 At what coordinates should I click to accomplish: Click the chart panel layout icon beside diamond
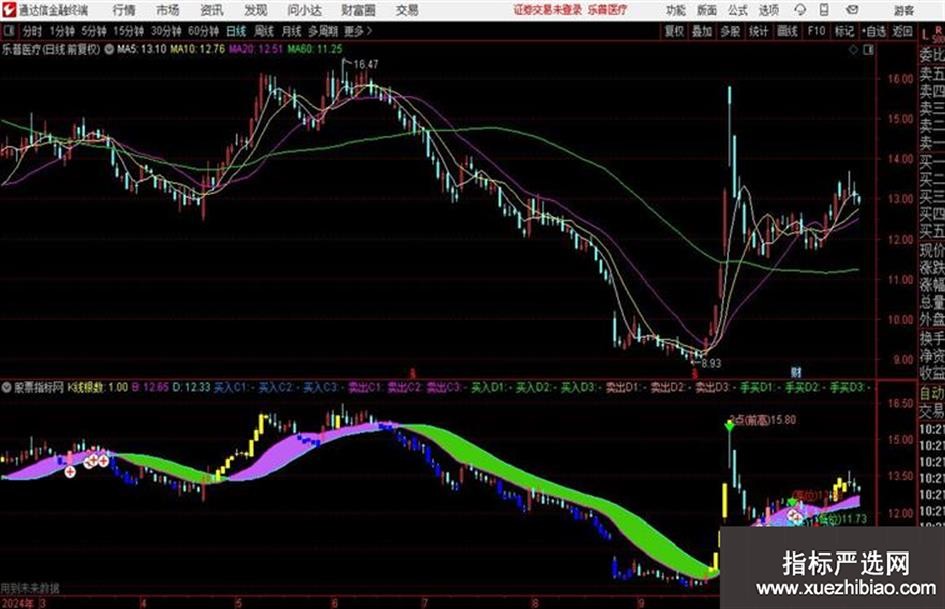click(x=868, y=50)
